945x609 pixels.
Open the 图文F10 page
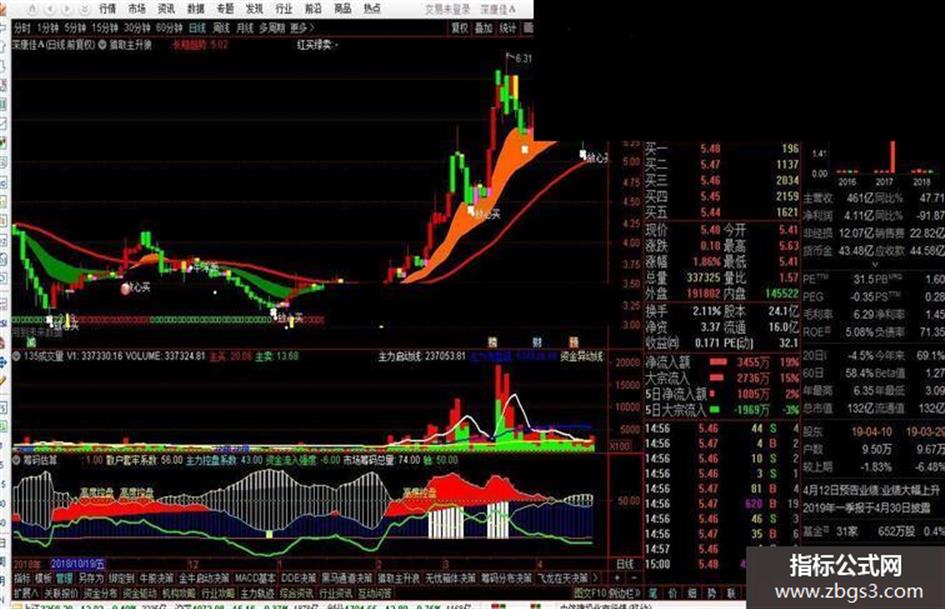pyautogui.click(x=591, y=593)
